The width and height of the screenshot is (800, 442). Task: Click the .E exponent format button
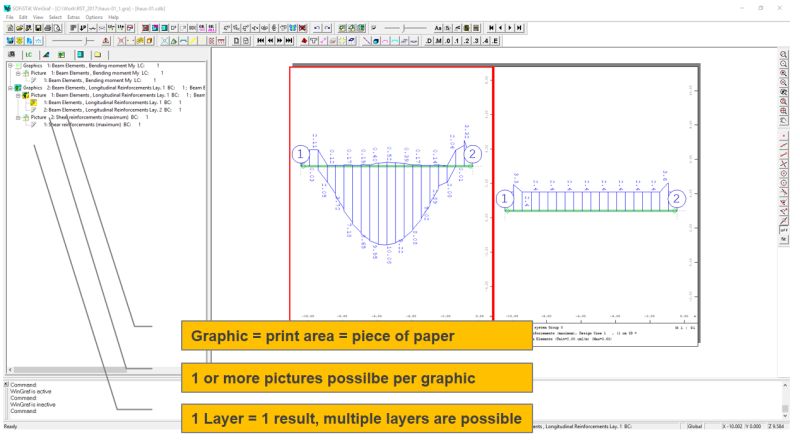495,41
